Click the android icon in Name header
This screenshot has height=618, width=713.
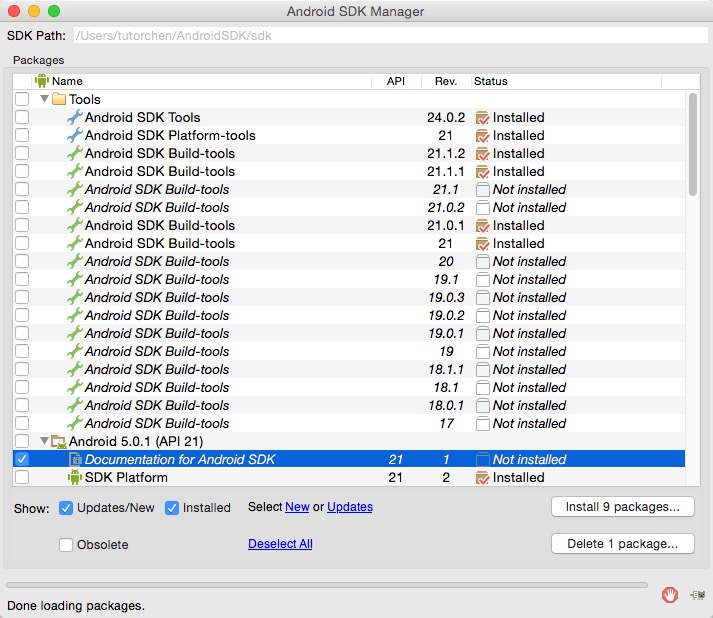click(x=42, y=81)
